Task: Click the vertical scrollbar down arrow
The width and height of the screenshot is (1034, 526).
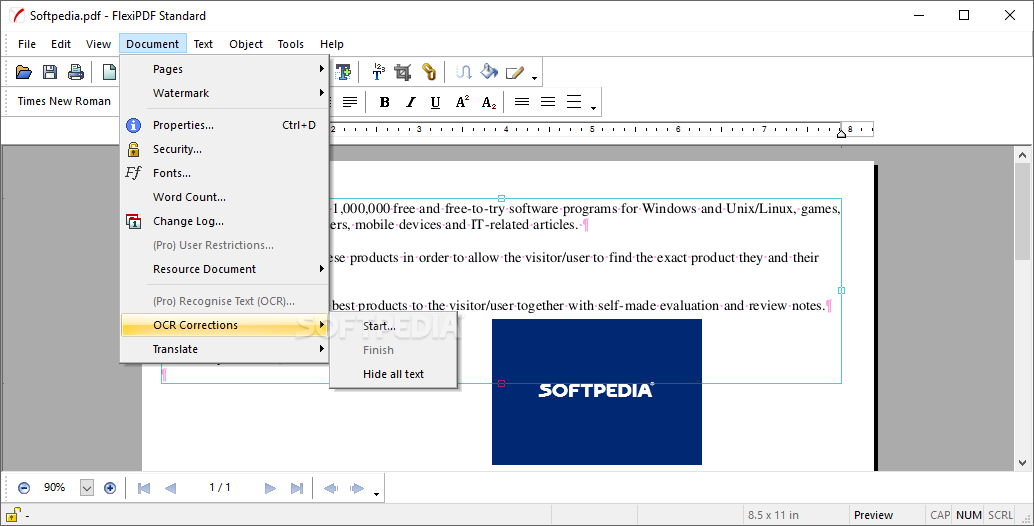Action: tap(1022, 463)
